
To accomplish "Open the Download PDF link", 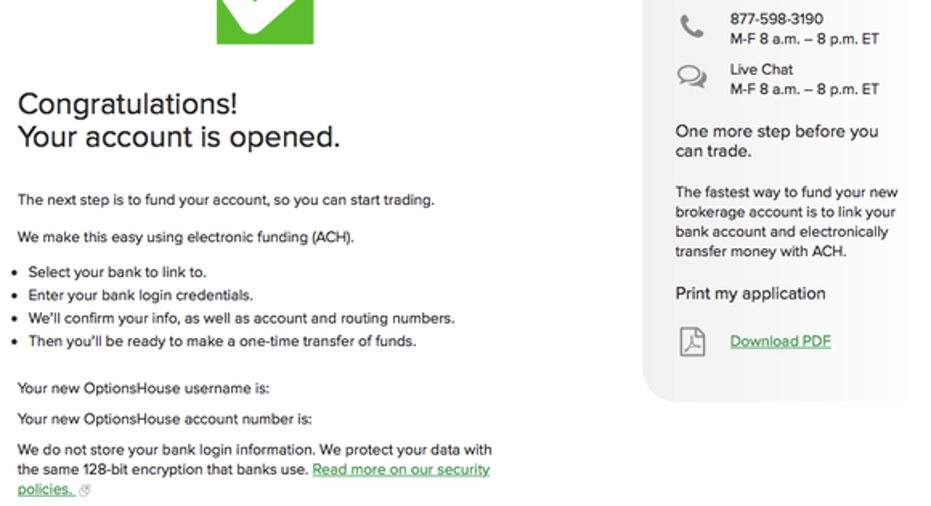I will (x=780, y=341).
